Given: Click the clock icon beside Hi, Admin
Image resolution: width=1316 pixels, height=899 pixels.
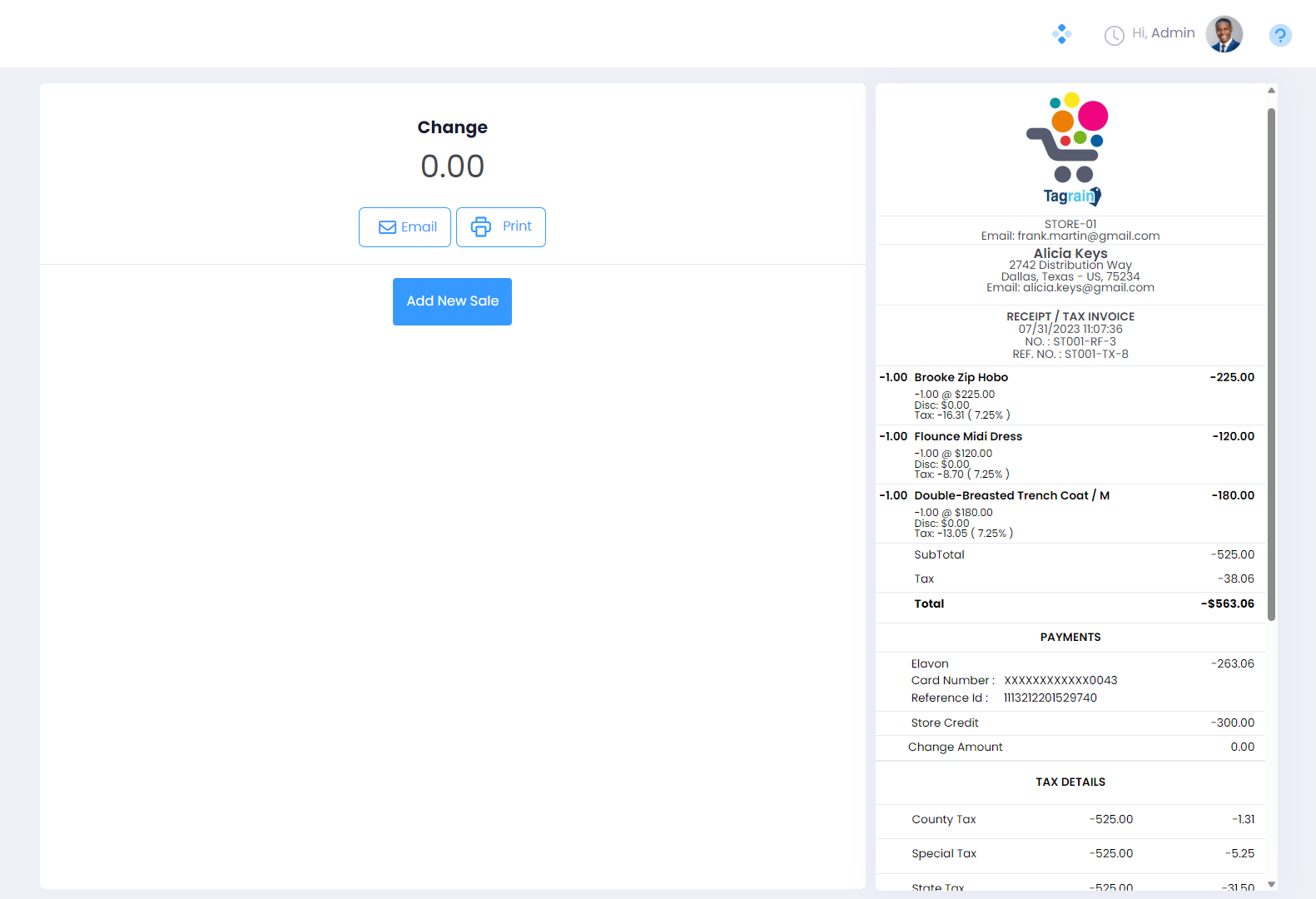Looking at the screenshot, I should 1114,36.
